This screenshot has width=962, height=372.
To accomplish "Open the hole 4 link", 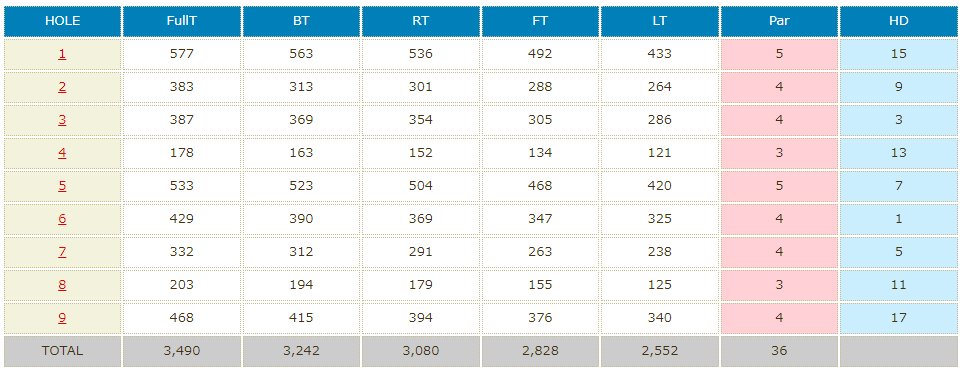I will tap(62, 153).
